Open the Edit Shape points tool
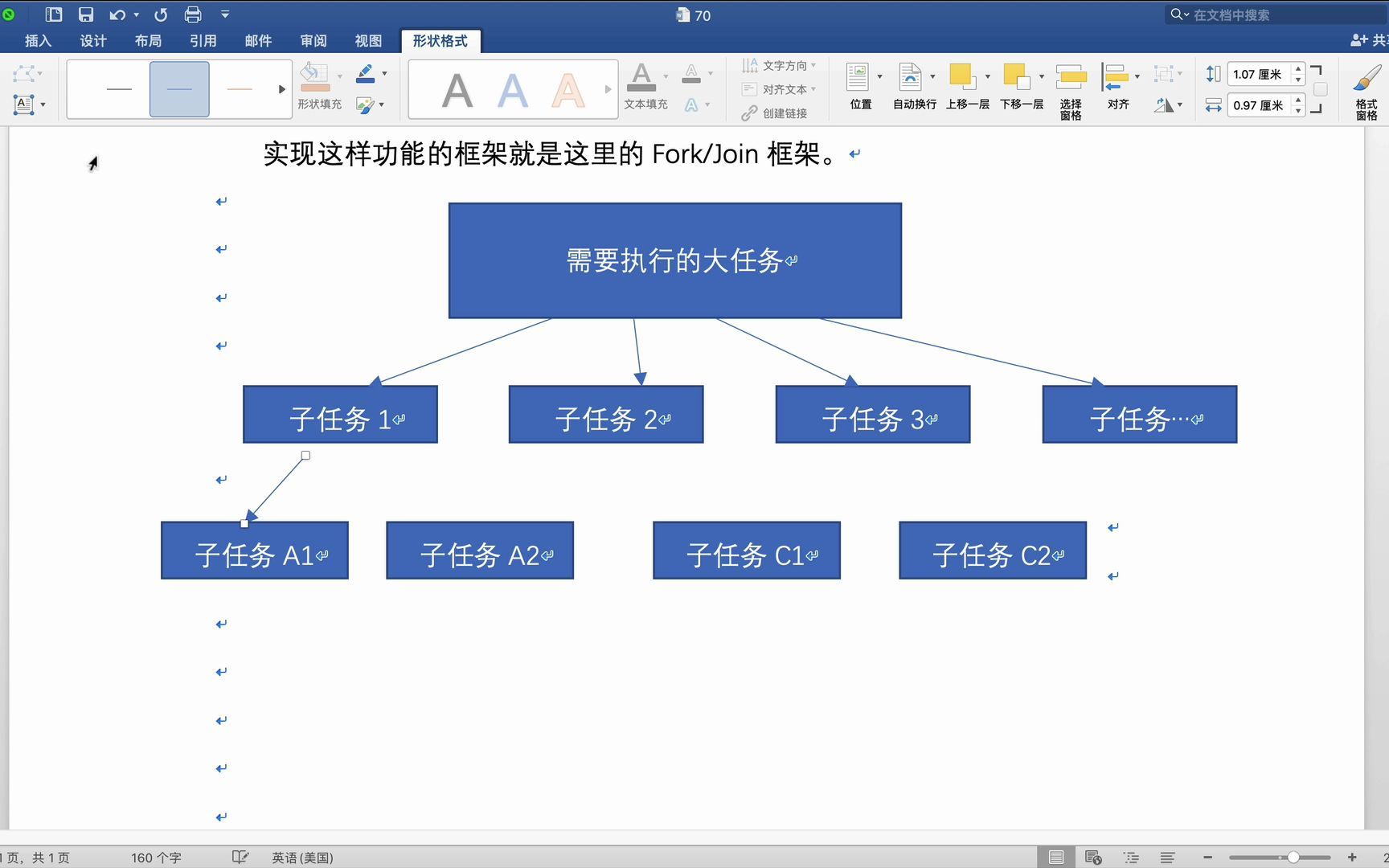Screen dimensions: 1389x868 click(x=24, y=75)
